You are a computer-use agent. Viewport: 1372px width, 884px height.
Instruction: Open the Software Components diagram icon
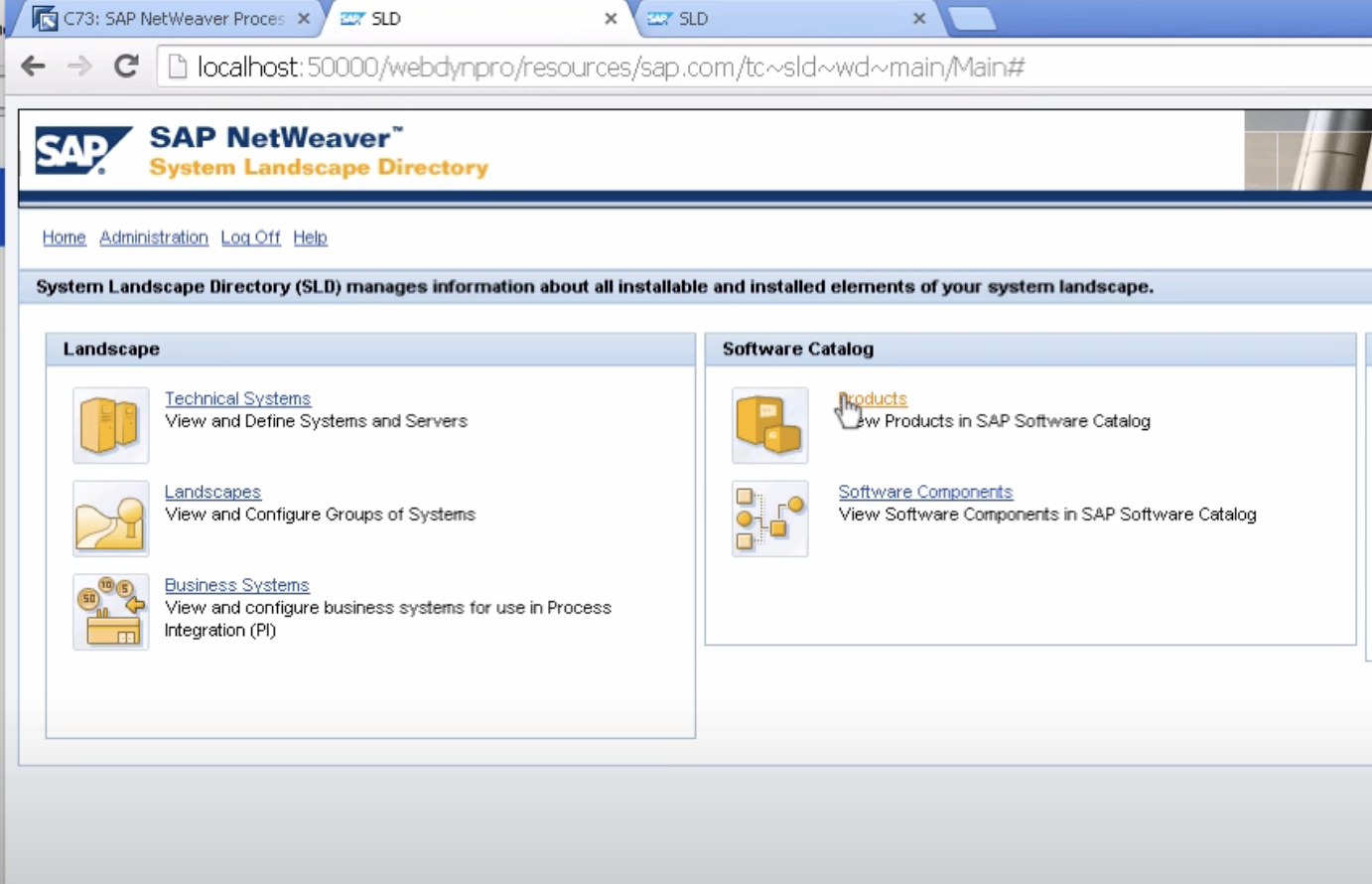769,518
